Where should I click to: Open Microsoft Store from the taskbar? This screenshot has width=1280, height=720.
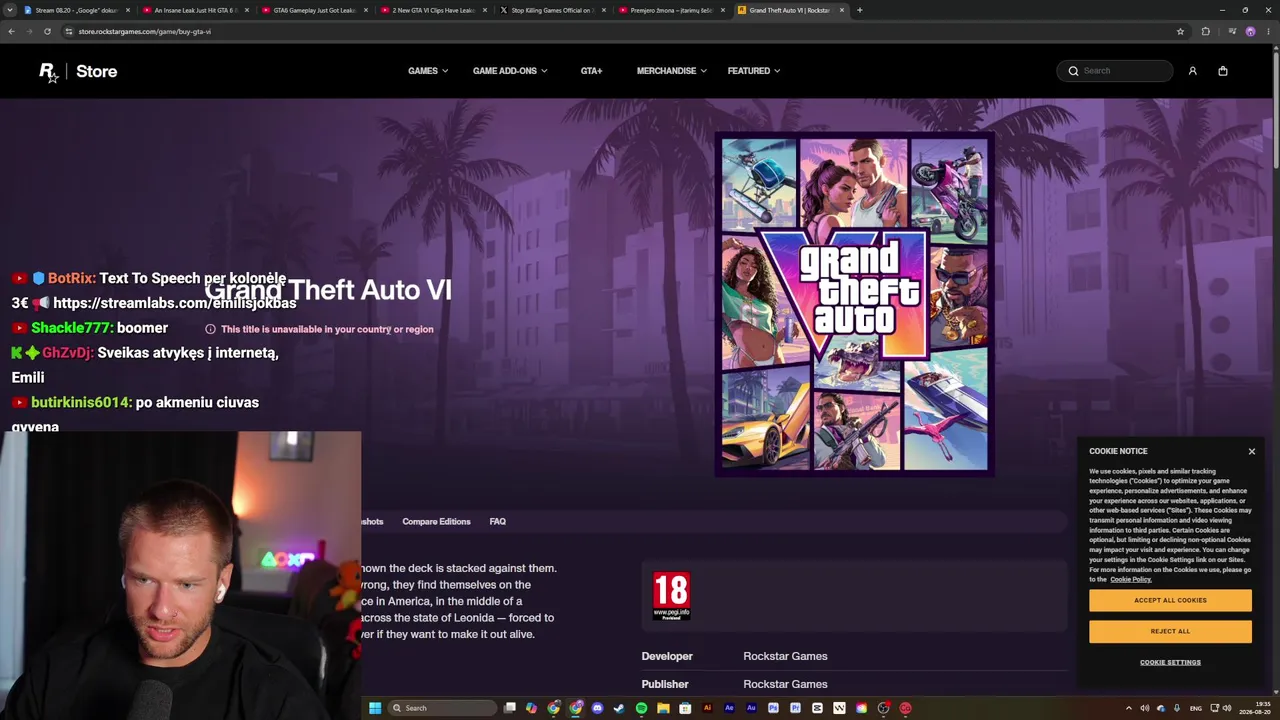(x=685, y=708)
